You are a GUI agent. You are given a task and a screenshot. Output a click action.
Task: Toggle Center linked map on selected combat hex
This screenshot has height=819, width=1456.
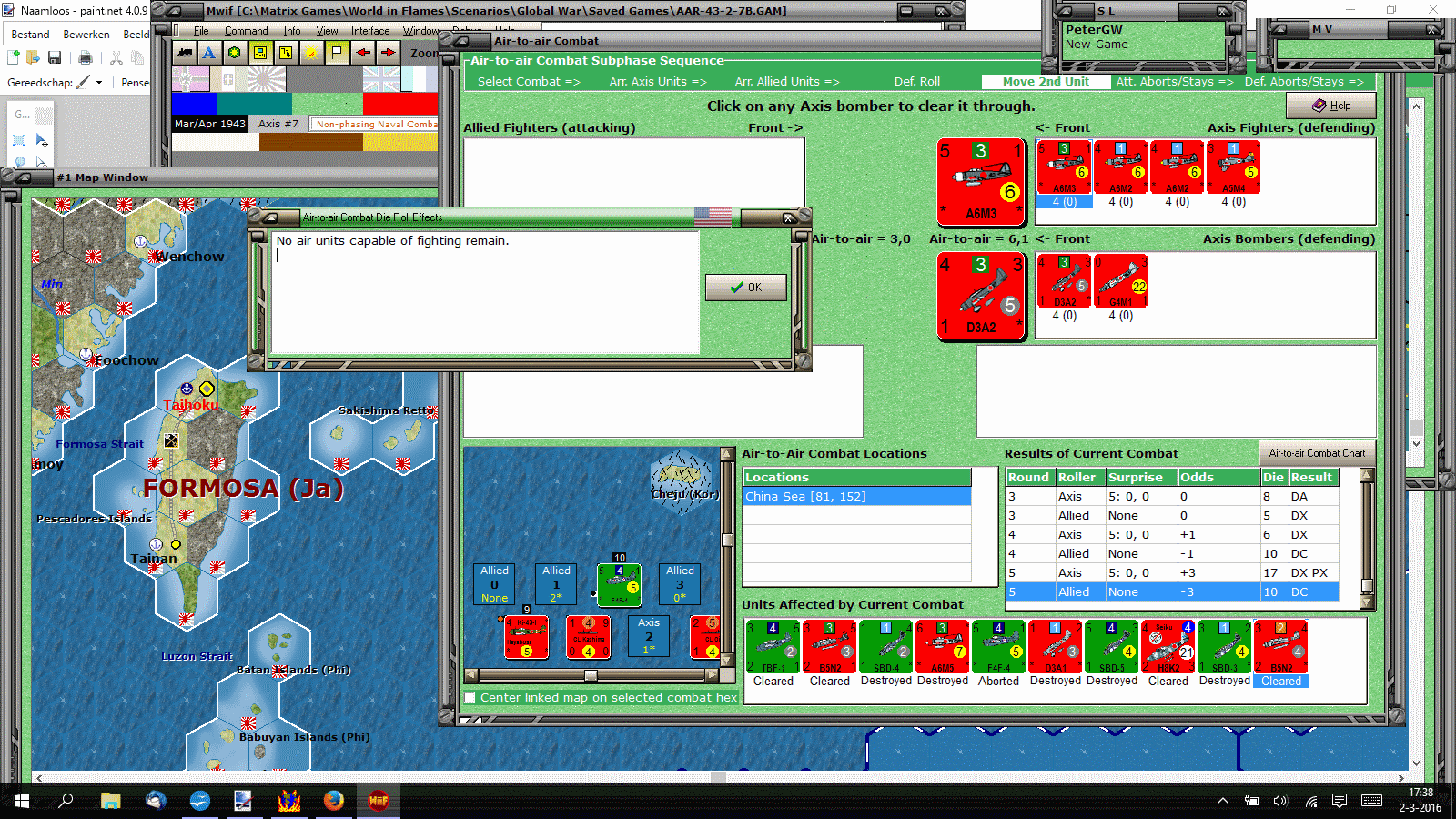[470, 698]
